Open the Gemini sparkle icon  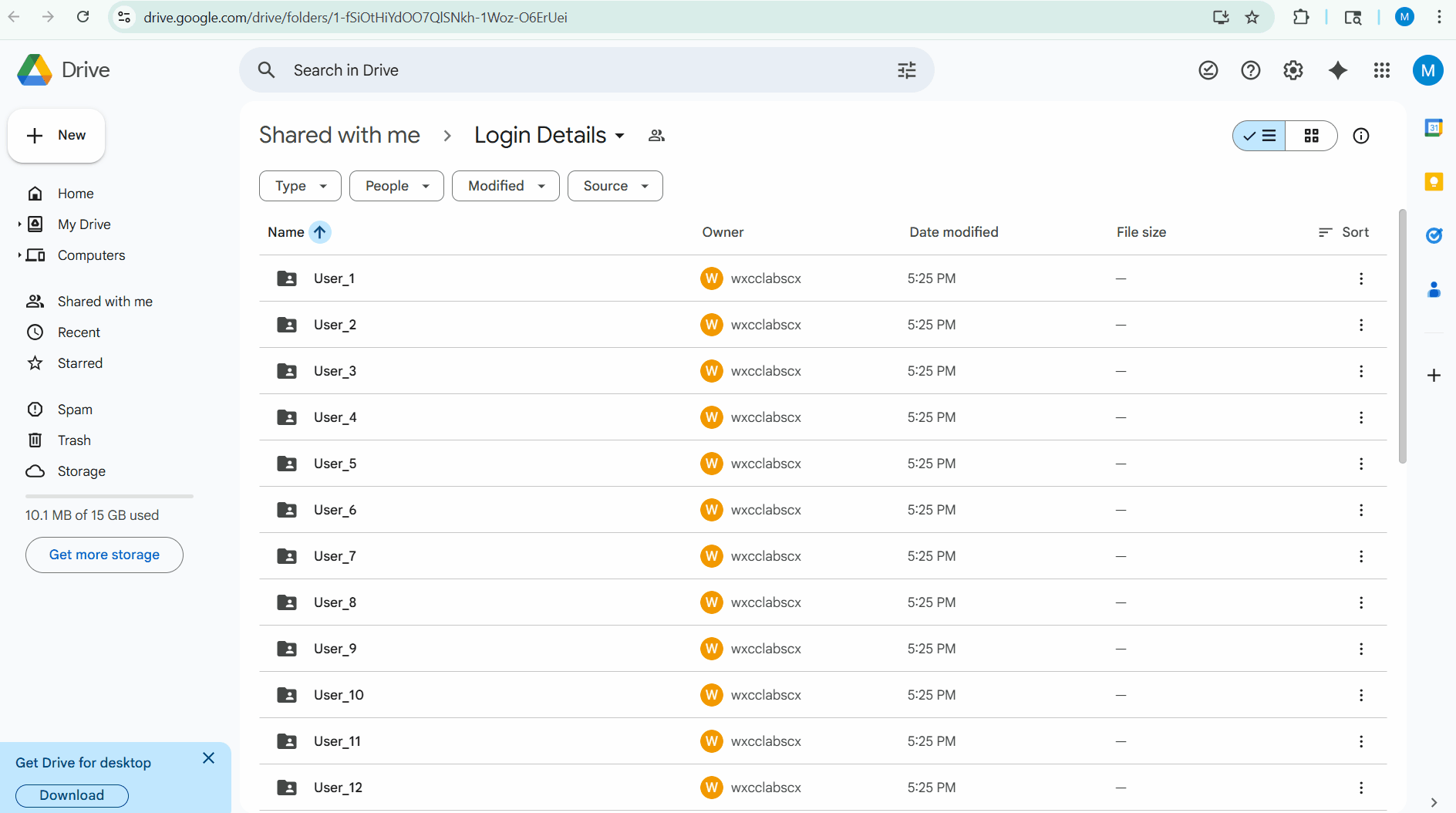pyautogui.click(x=1338, y=70)
